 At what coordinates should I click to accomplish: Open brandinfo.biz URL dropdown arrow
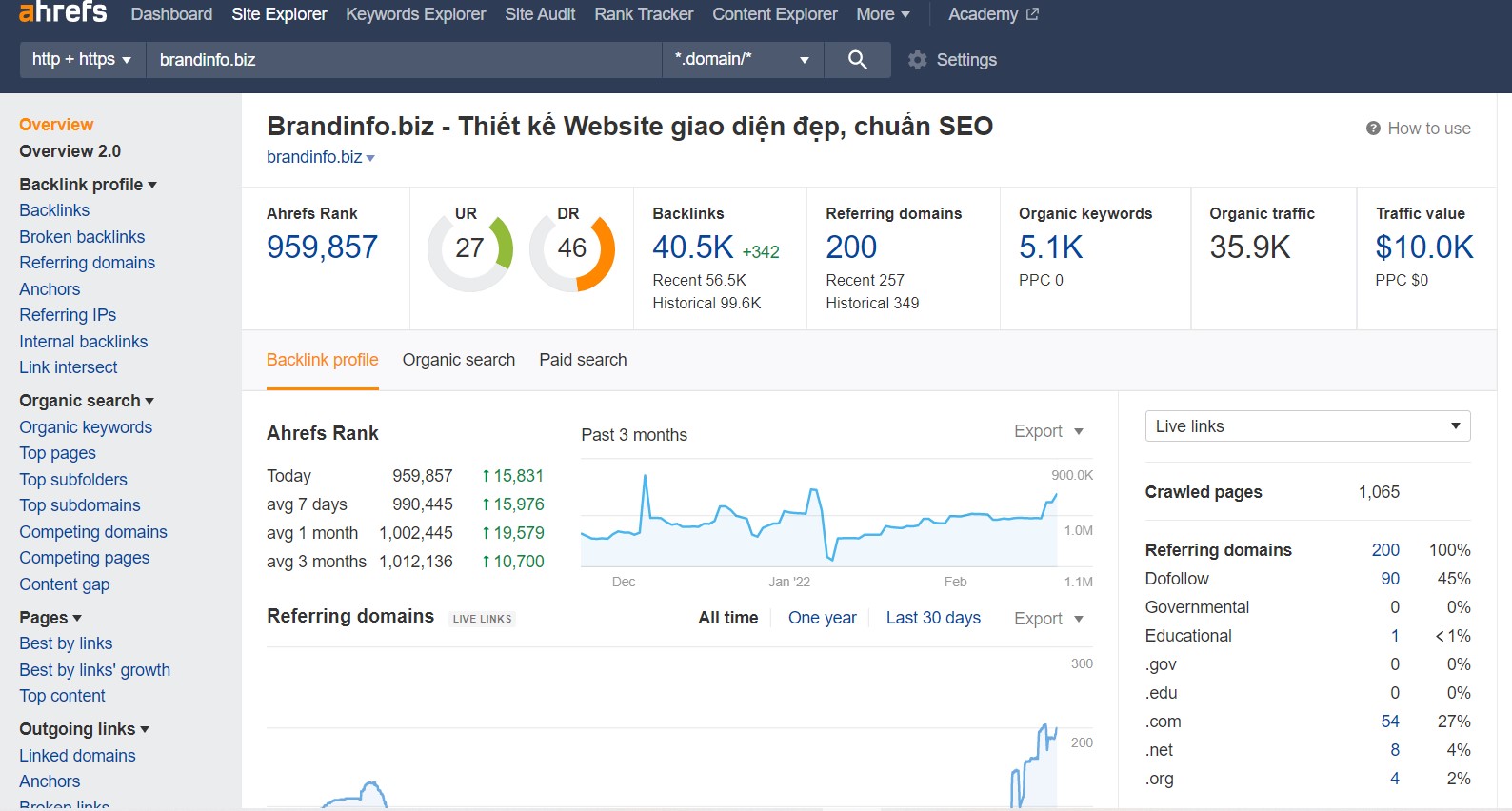(370, 158)
